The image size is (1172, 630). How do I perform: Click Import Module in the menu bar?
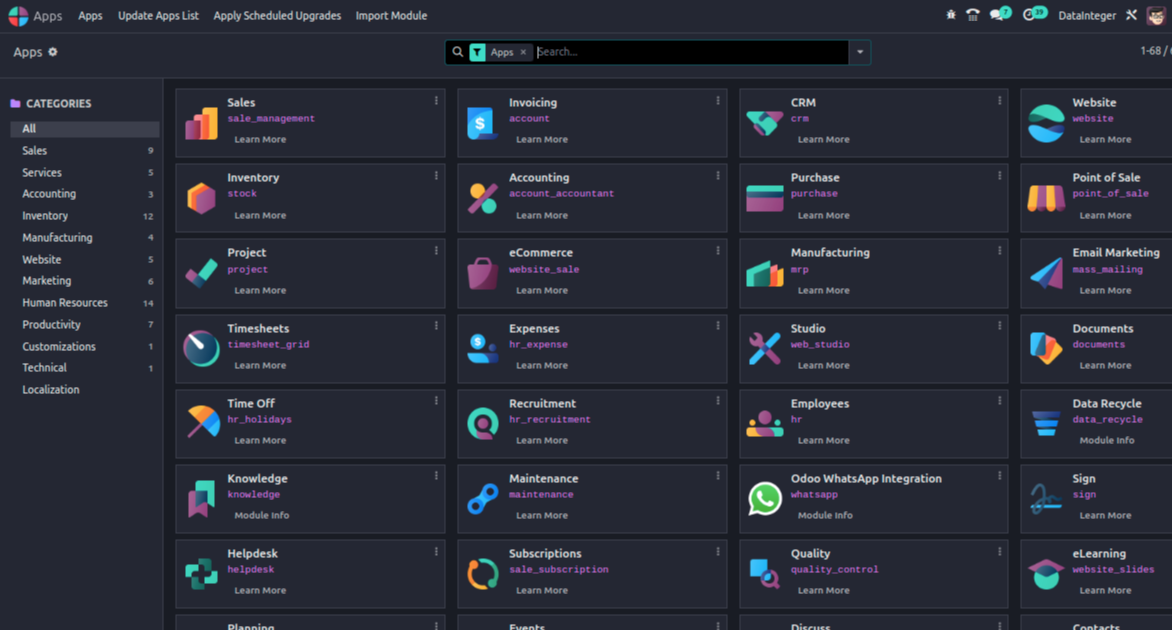coord(391,16)
